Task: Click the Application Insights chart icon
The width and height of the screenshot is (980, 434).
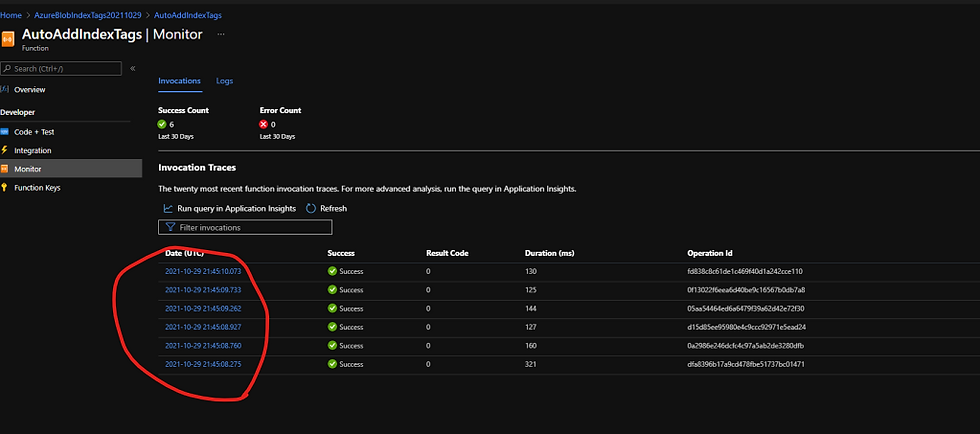Action: pos(168,208)
